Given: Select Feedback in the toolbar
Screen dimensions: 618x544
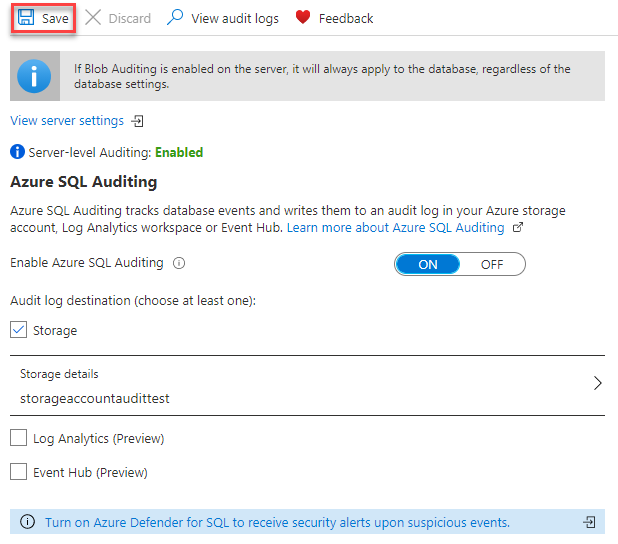Looking at the screenshot, I should point(345,18).
